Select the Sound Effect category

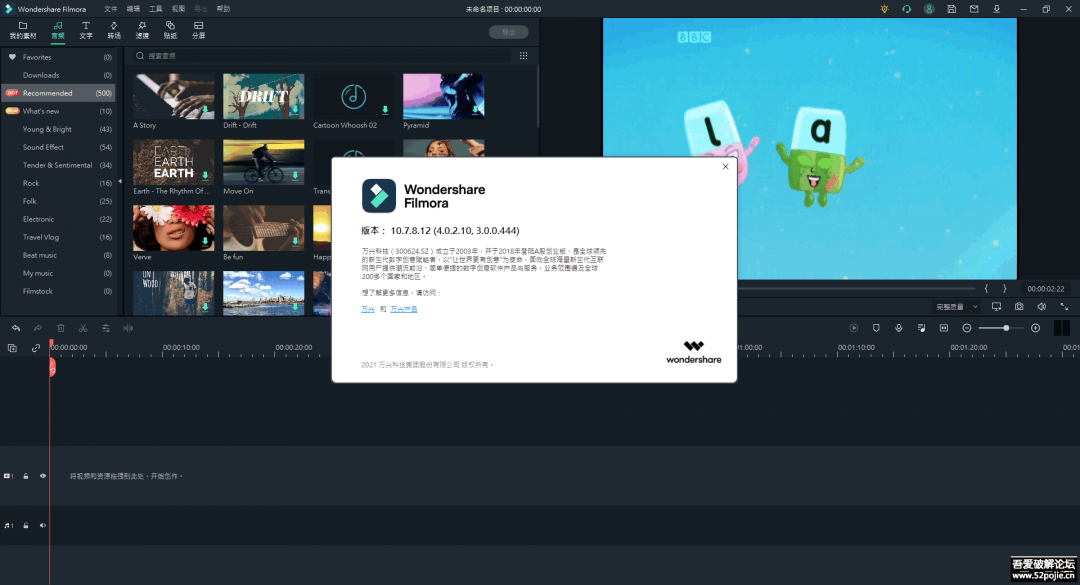pyautogui.click(x=58, y=147)
